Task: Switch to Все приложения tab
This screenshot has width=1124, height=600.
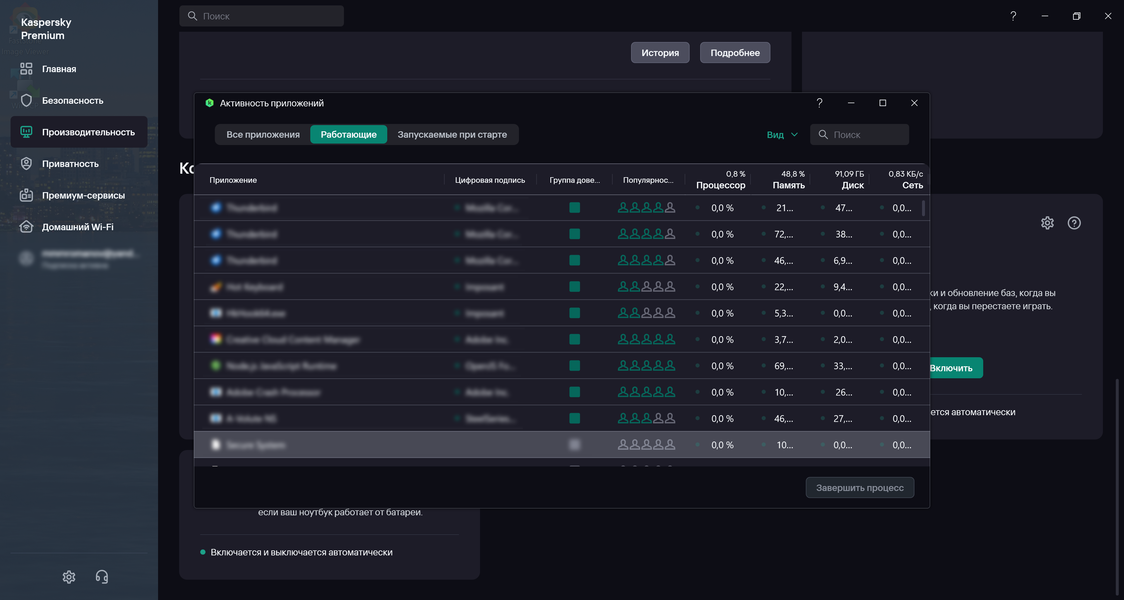Action: click(263, 134)
